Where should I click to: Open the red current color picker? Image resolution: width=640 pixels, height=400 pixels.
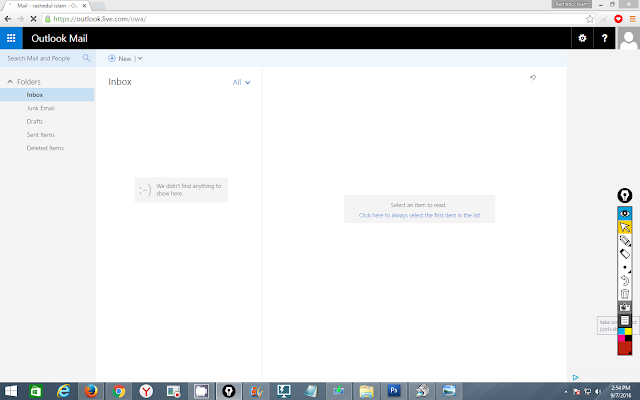click(x=624, y=348)
